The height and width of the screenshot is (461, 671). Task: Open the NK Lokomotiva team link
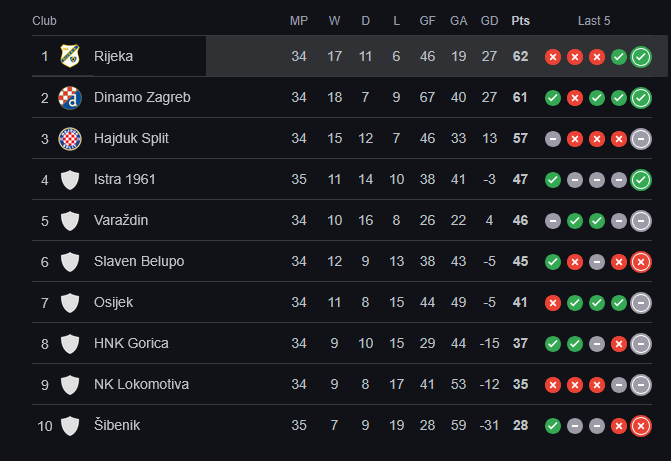(x=141, y=385)
